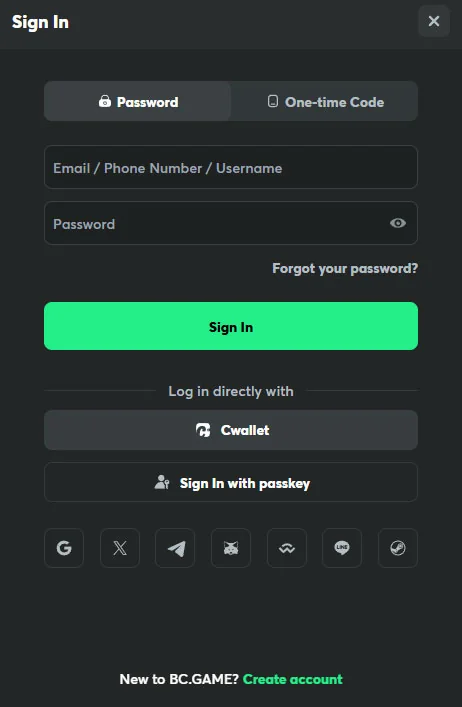The image size is (462, 707).
Task: Follow the Create account link
Action: pos(293,679)
